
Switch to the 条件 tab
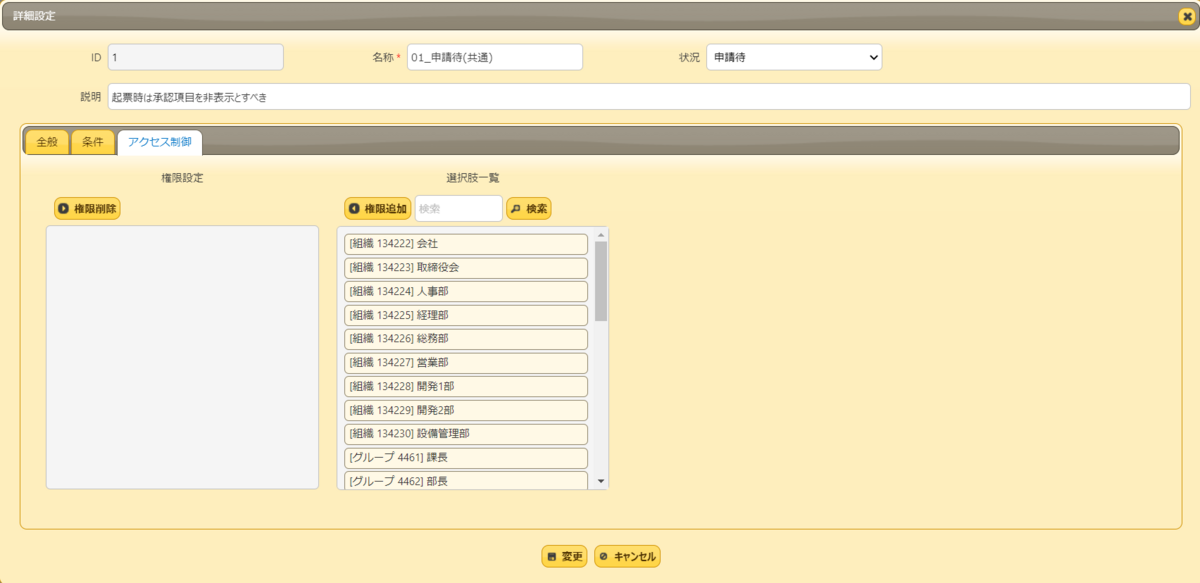pos(93,142)
